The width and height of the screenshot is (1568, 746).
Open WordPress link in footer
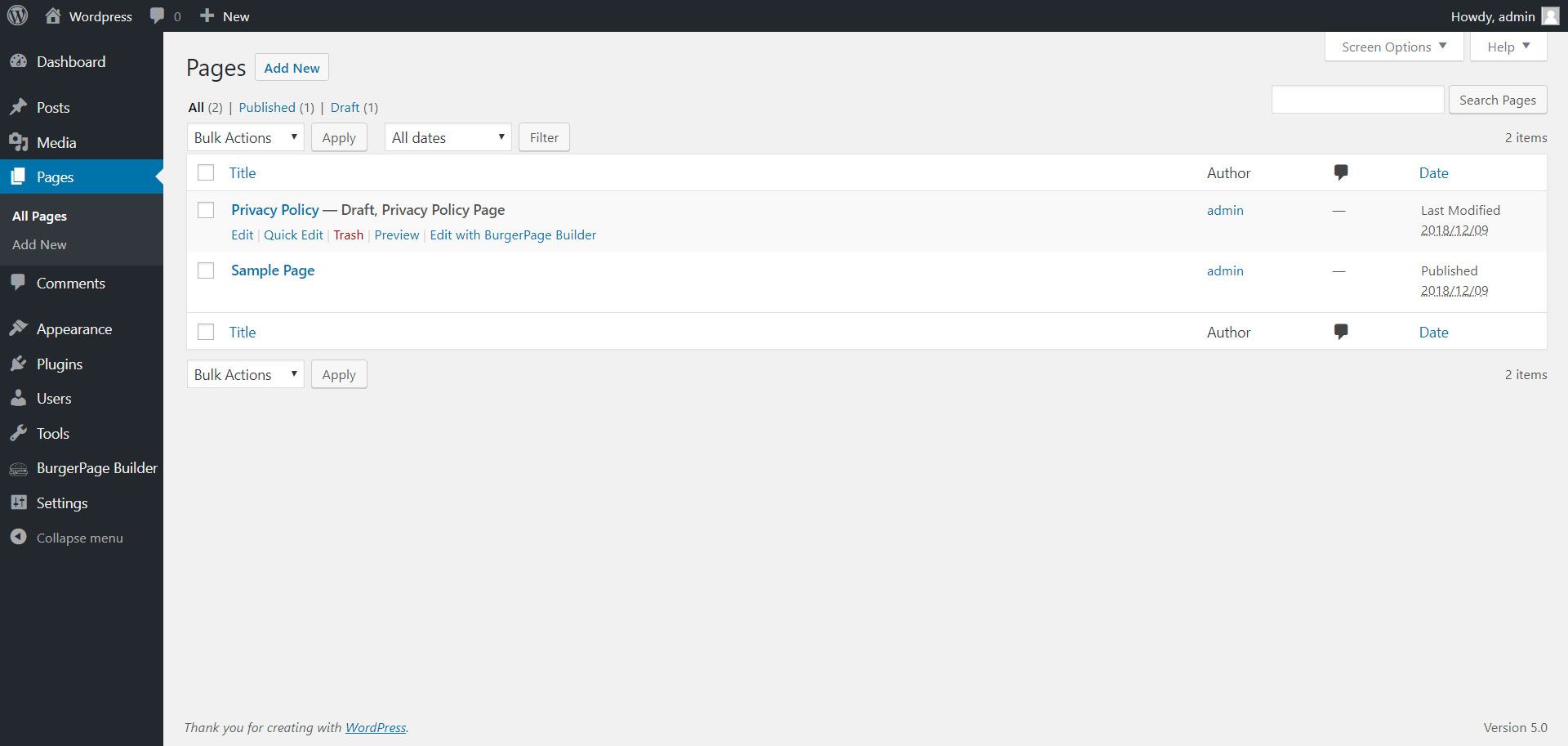coord(376,727)
